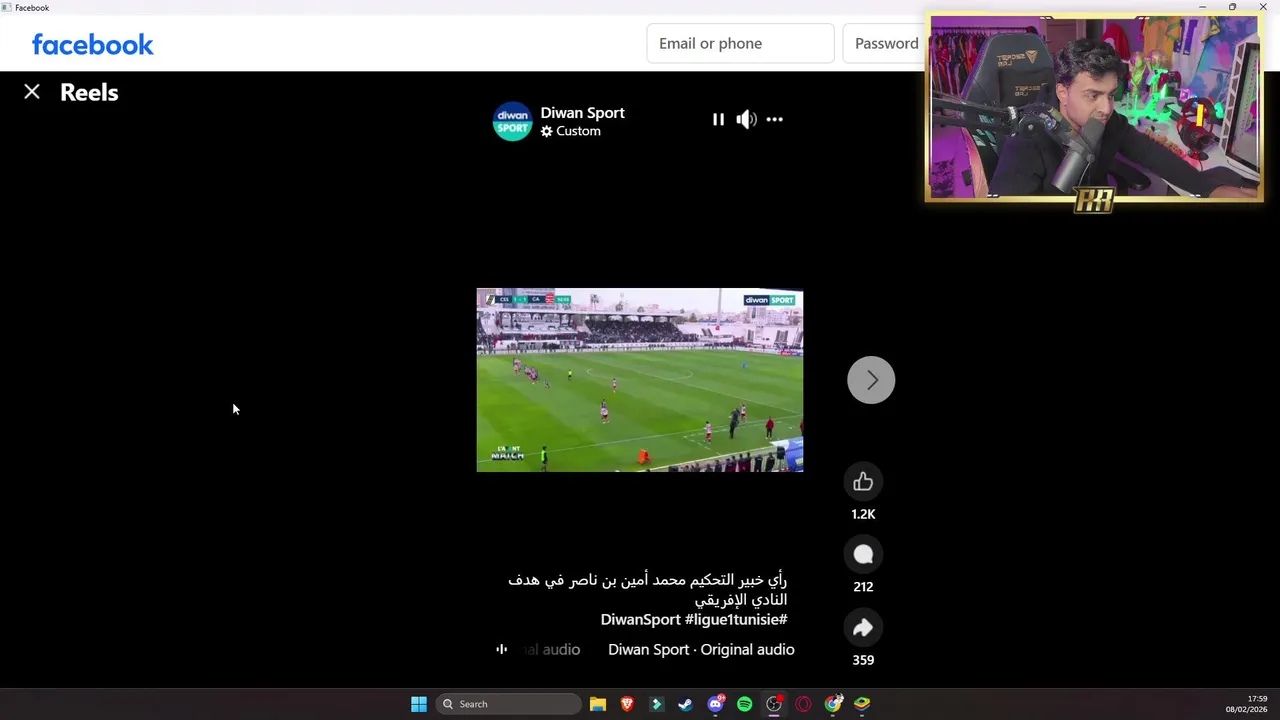Open Steam from taskbar
This screenshot has width=1280, height=720.
tap(685, 704)
